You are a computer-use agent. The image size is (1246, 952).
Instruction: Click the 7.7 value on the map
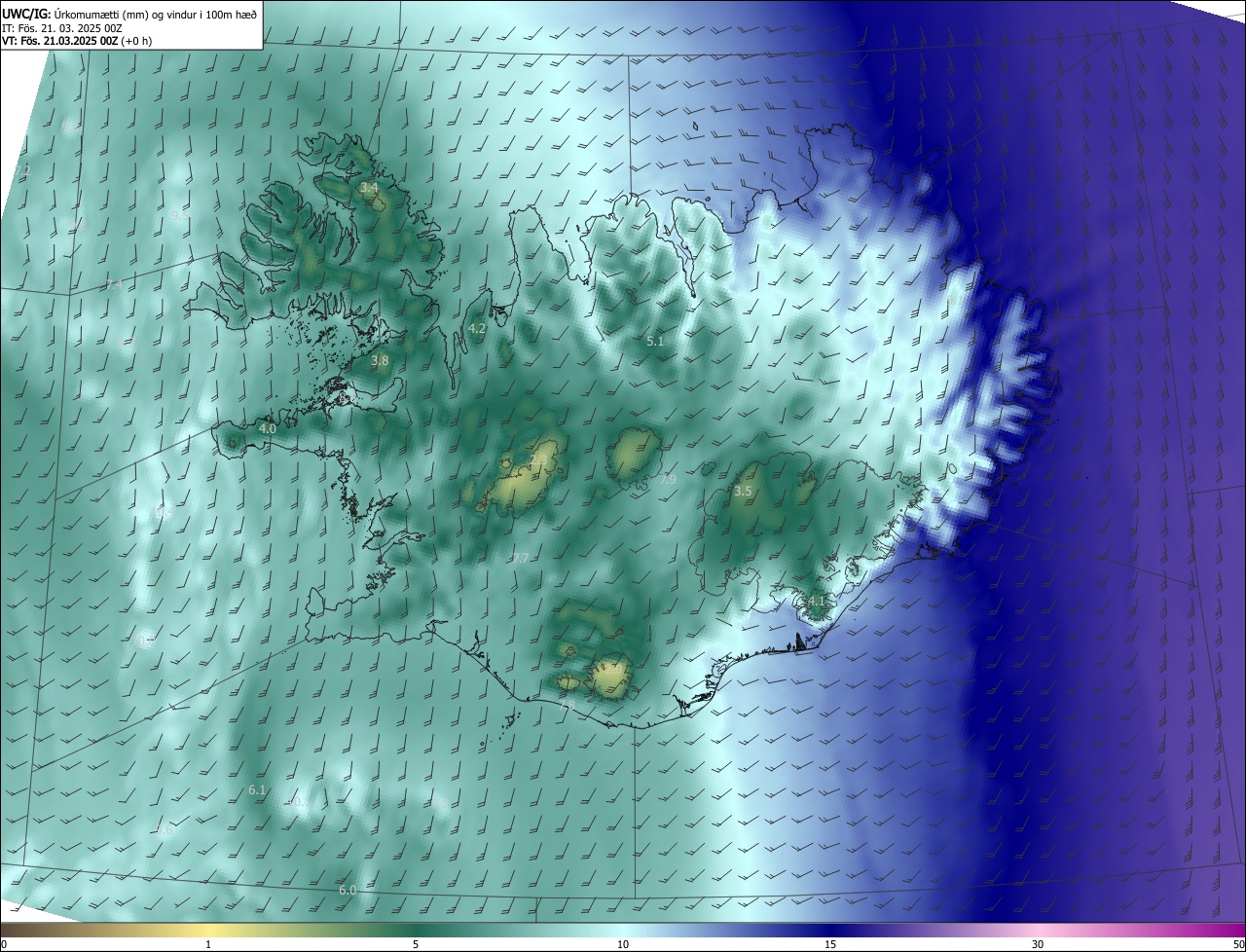click(520, 558)
